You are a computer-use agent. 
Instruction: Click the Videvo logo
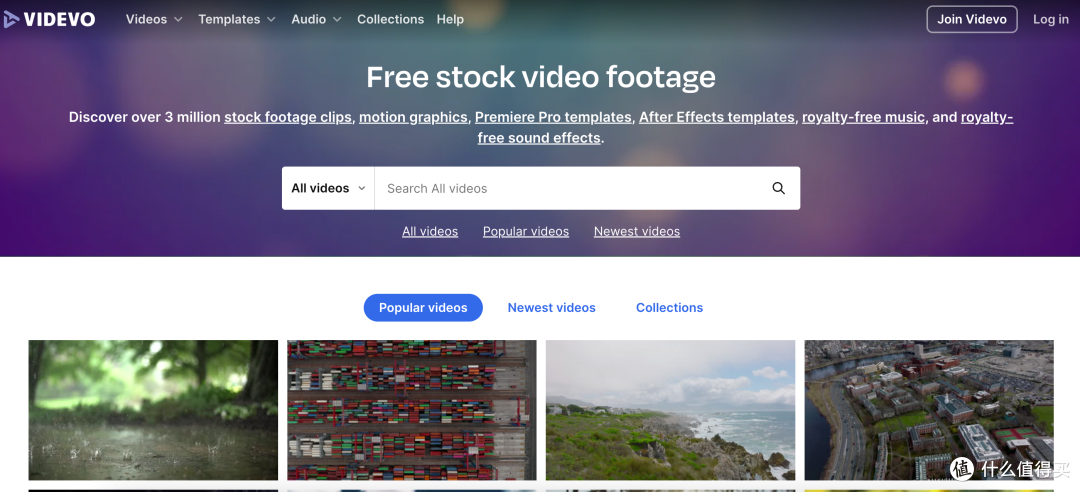point(49,19)
